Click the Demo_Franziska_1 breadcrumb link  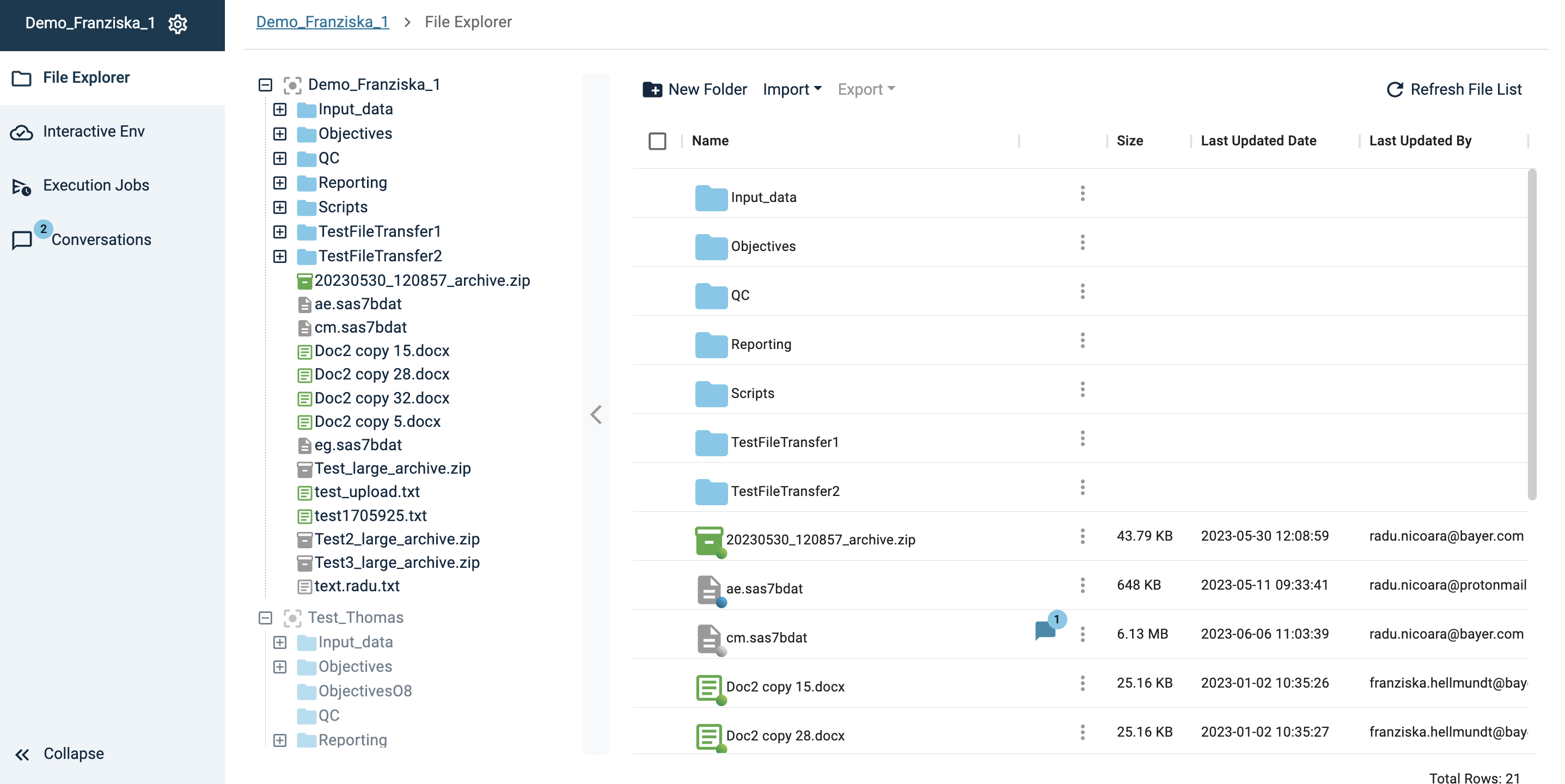(x=322, y=22)
